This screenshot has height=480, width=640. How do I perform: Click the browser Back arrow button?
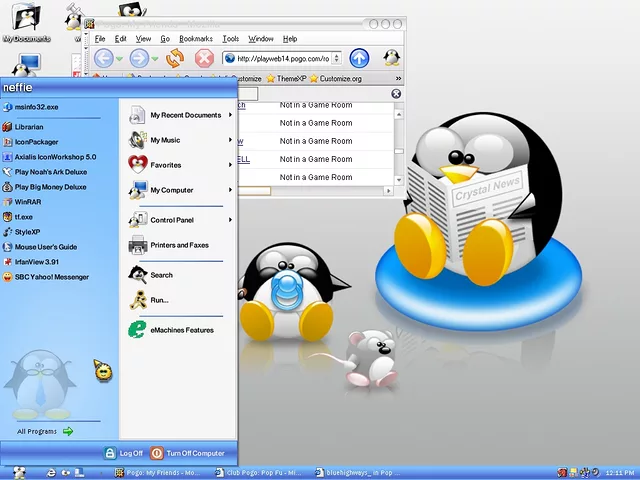pos(104,58)
